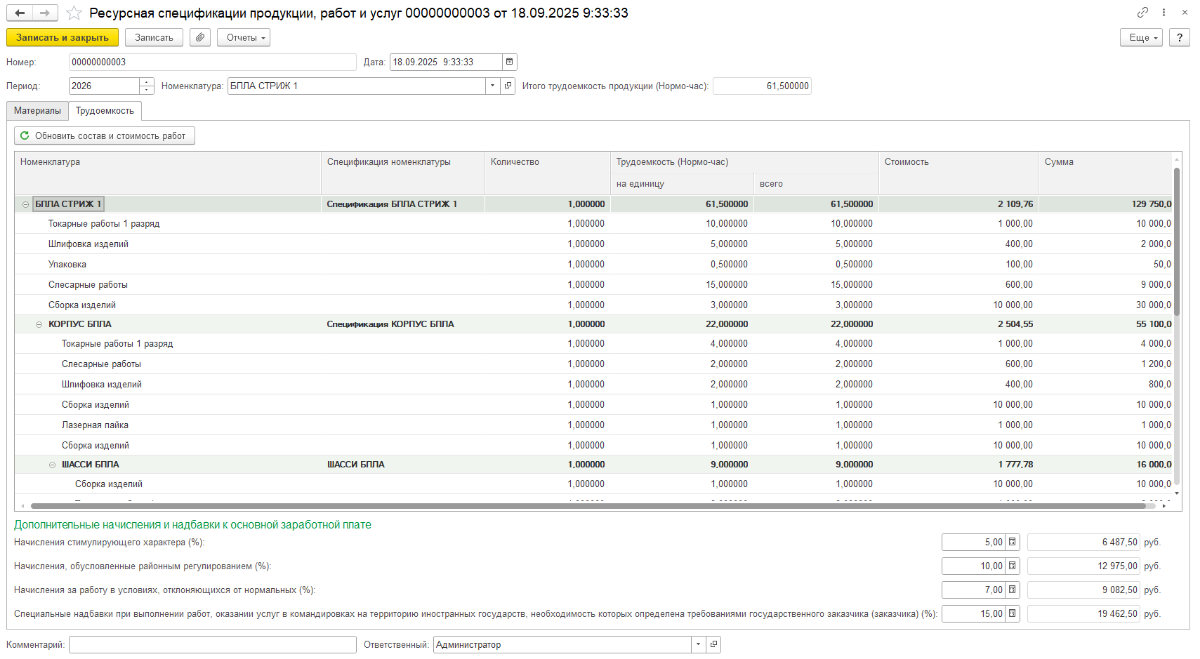This screenshot has height=659, width=1200.
Task: Click Обновить состав и стоимость работ
Action: tap(104, 135)
